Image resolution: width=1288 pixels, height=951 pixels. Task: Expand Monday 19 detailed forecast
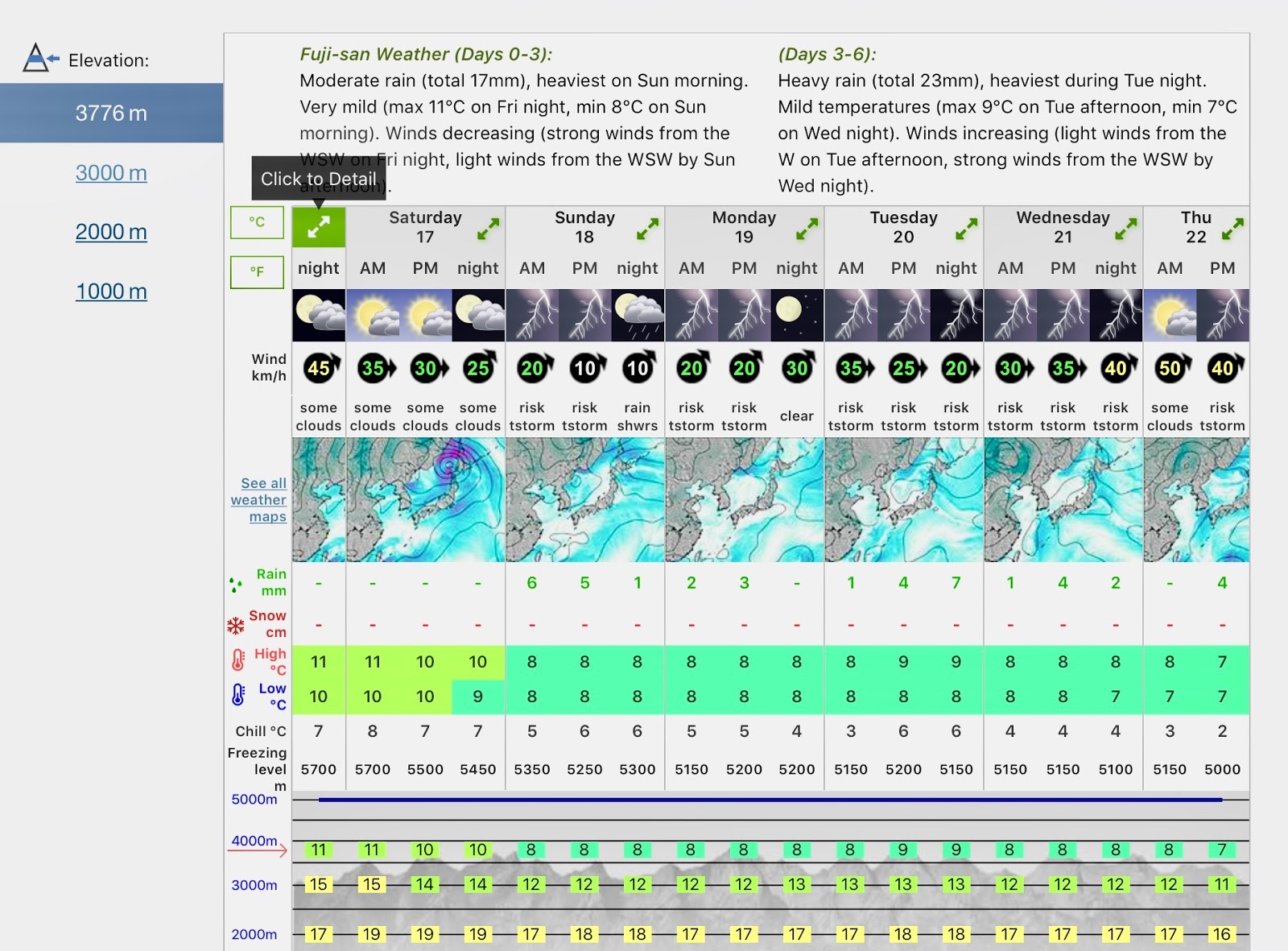pyautogui.click(x=807, y=229)
